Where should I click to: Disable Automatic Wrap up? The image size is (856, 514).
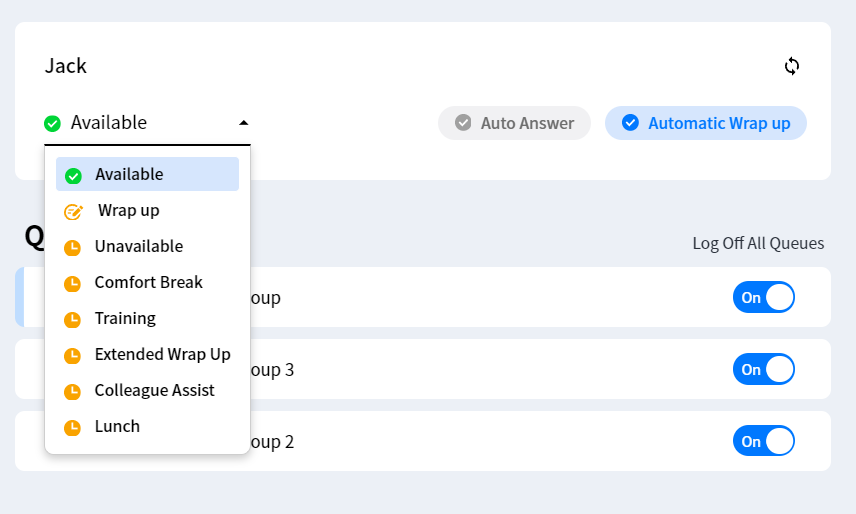706,123
